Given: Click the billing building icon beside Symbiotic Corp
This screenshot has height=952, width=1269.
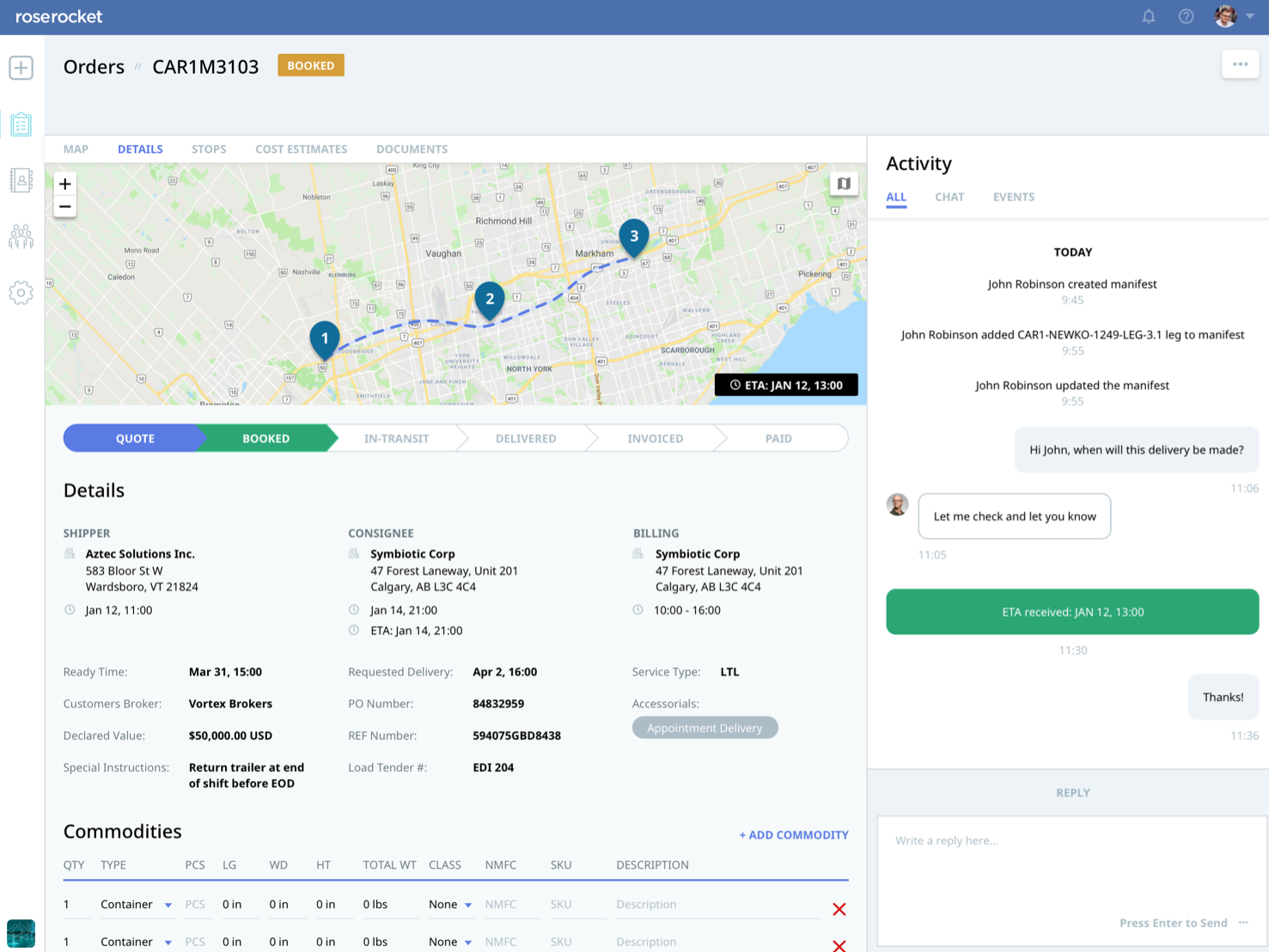Looking at the screenshot, I should coord(638,554).
